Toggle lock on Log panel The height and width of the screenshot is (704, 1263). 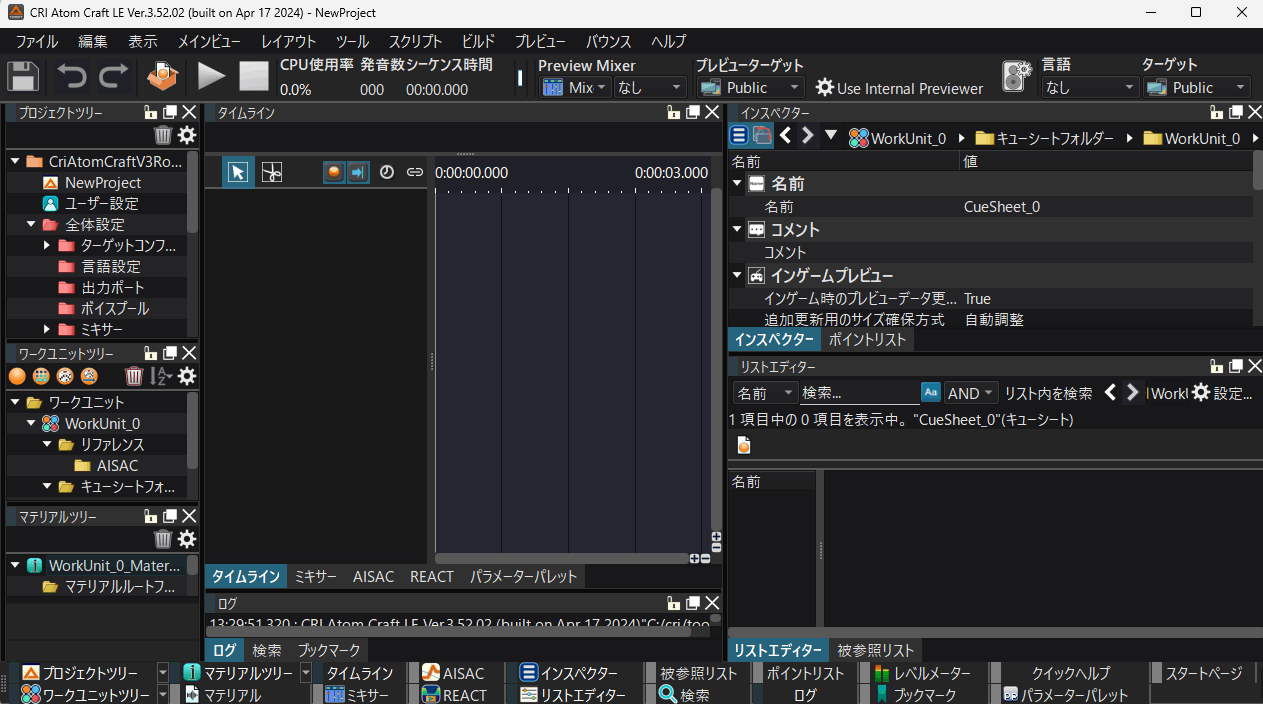675,603
